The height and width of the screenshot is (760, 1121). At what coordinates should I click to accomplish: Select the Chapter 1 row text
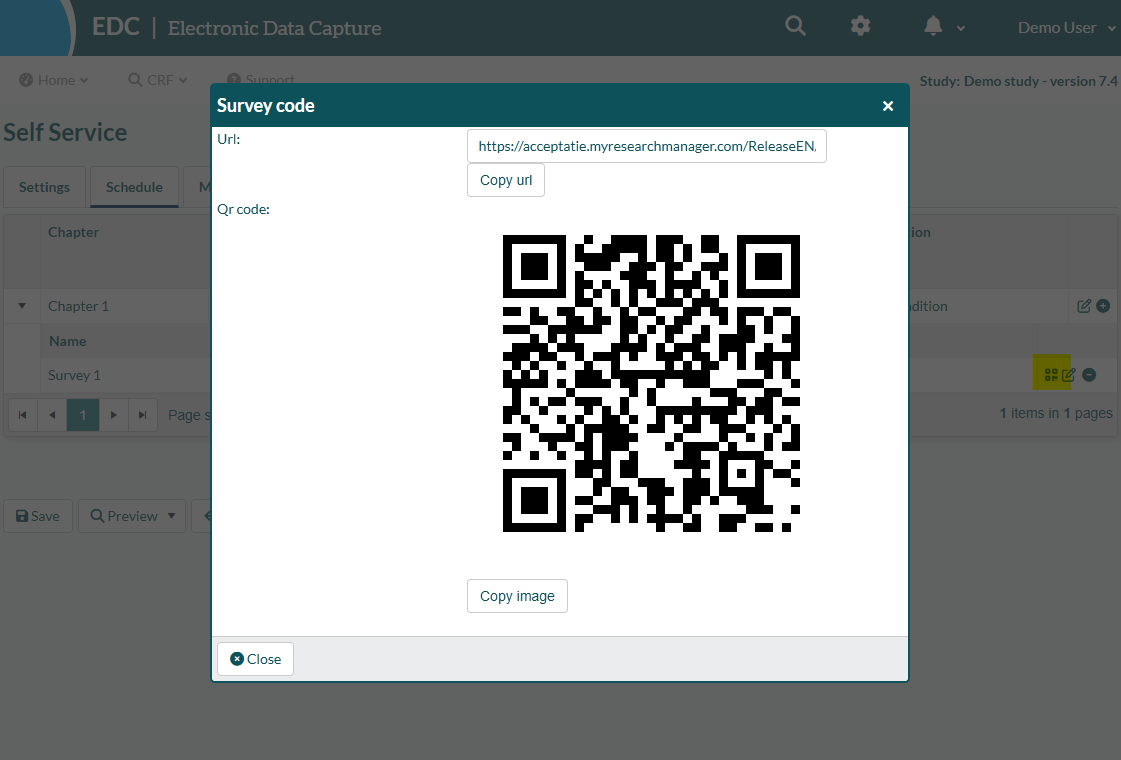[79, 306]
